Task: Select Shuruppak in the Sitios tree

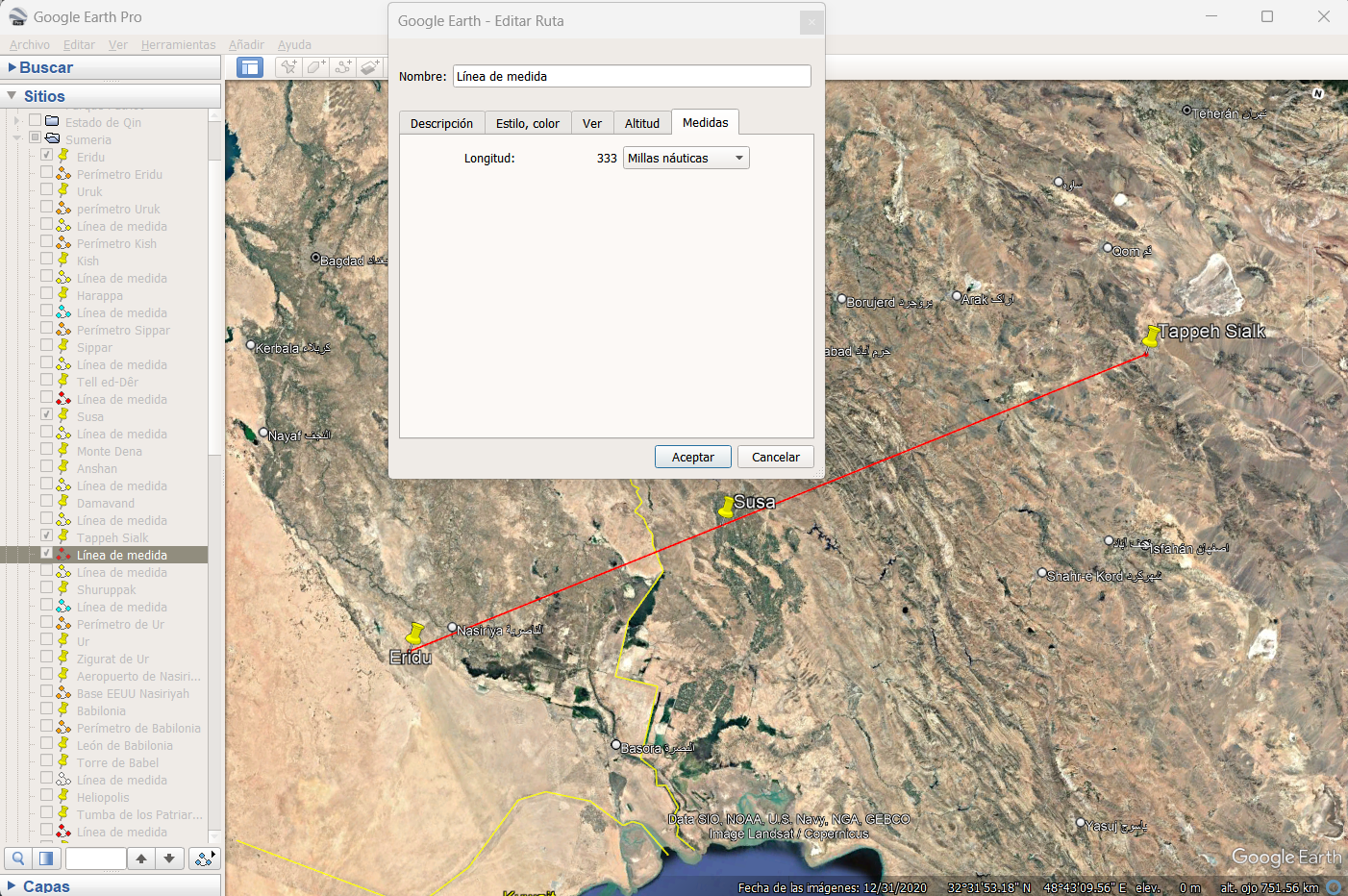Action: [107, 589]
